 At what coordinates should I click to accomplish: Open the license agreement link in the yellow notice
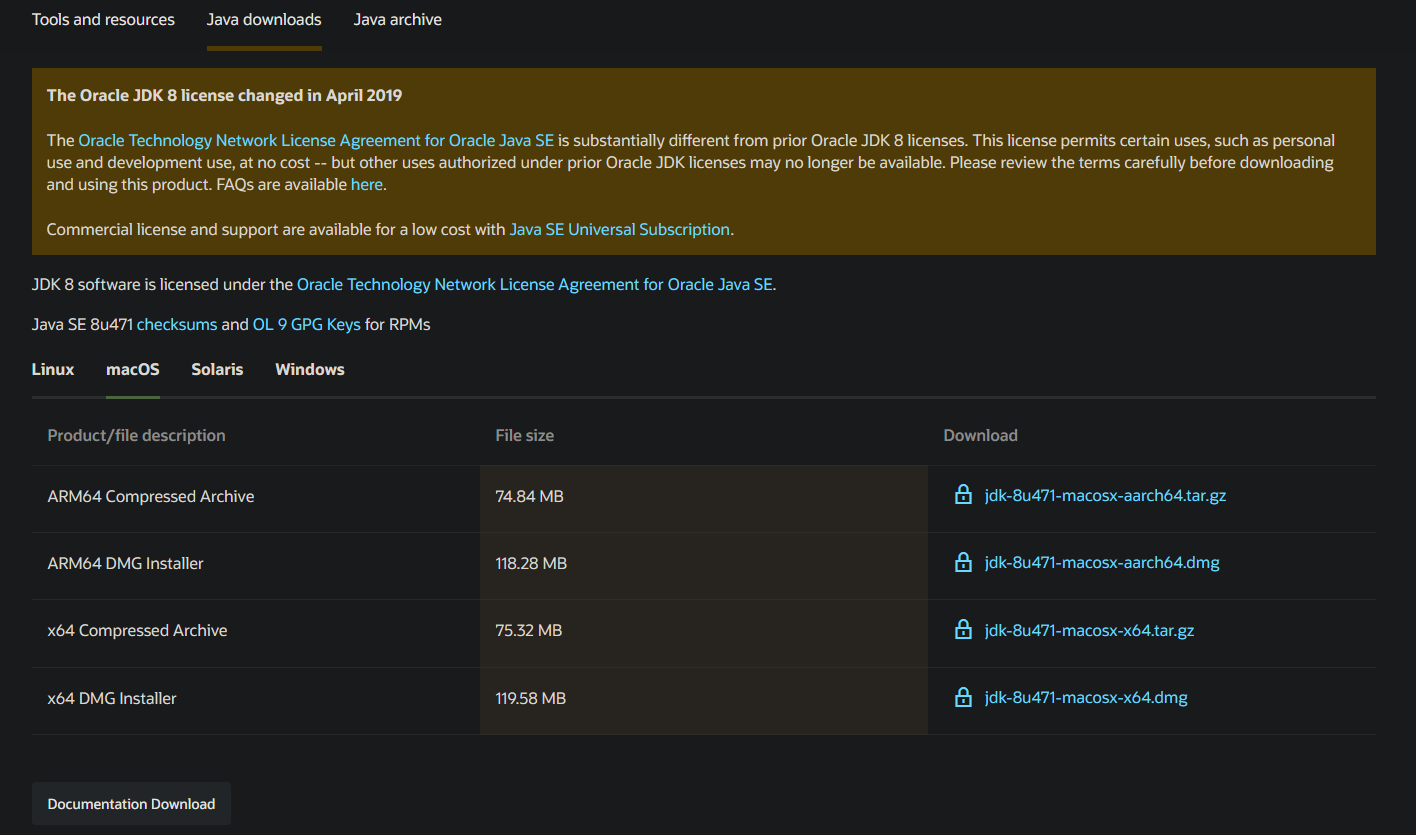[x=316, y=141]
